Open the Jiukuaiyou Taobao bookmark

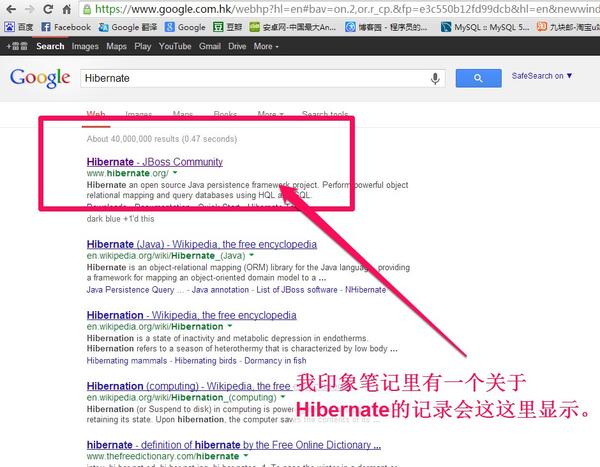(x=568, y=27)
